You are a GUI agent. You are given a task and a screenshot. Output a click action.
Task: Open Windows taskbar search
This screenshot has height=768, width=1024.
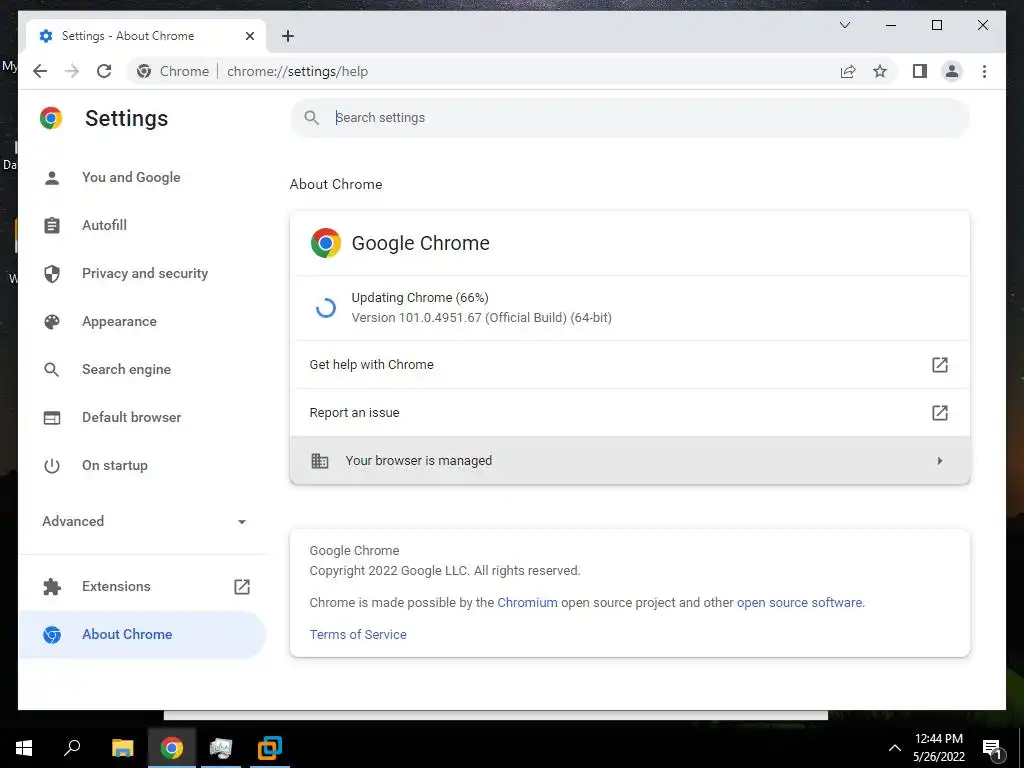coord(72,748)
